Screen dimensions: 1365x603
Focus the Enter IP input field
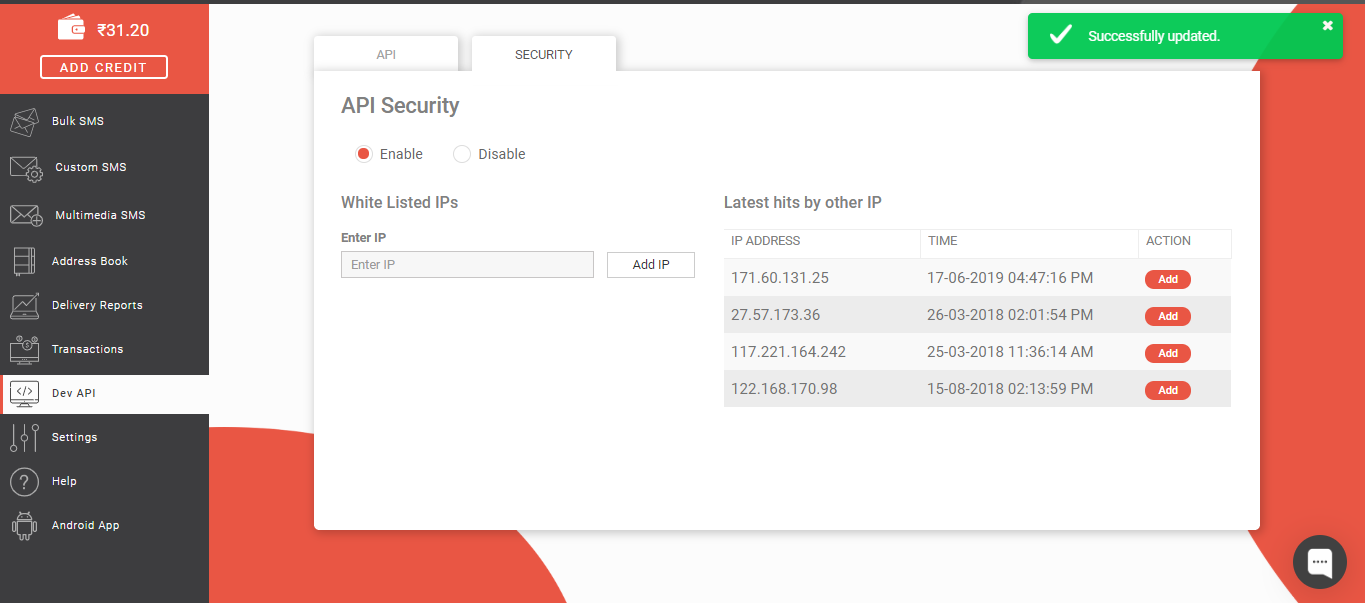[467, 265]
